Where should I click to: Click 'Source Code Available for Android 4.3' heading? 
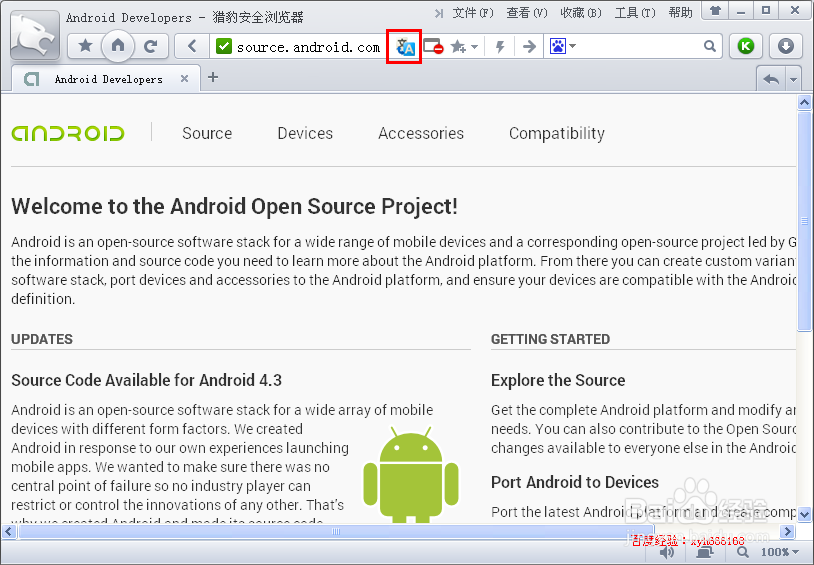(146, 380)
